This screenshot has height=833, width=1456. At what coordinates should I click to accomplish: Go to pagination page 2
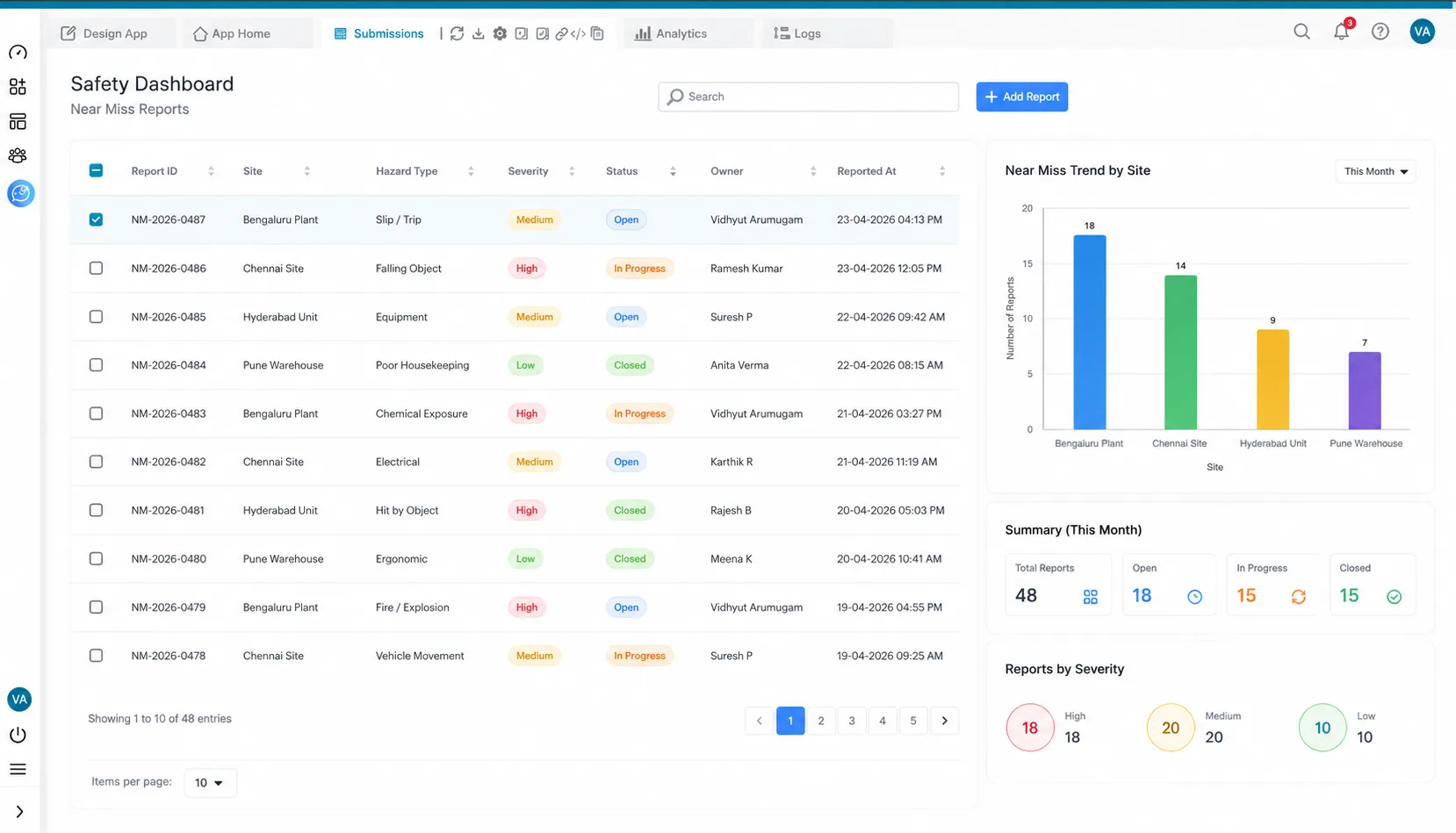821,721
